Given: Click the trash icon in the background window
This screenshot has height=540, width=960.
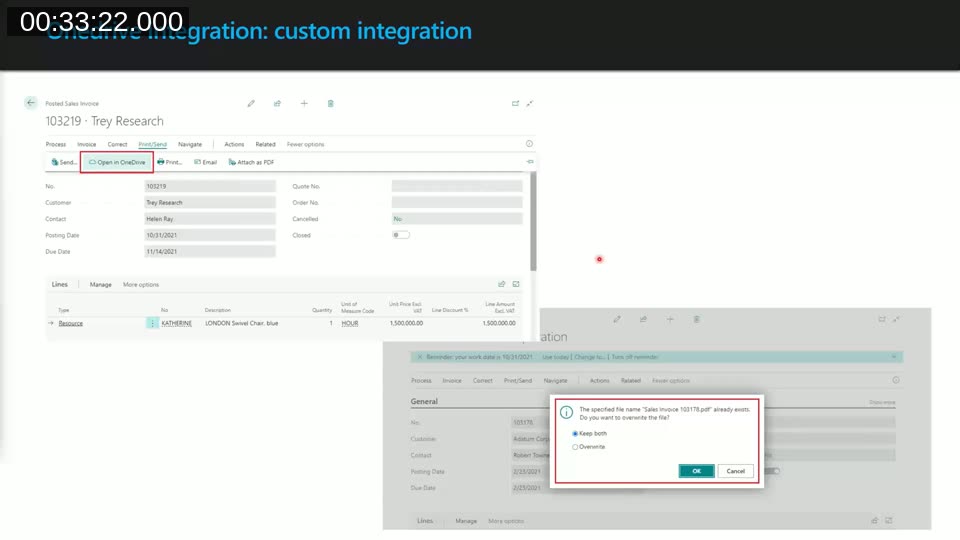Looking at the screenshot, I should pyautogui.click(x=696, y=319).
